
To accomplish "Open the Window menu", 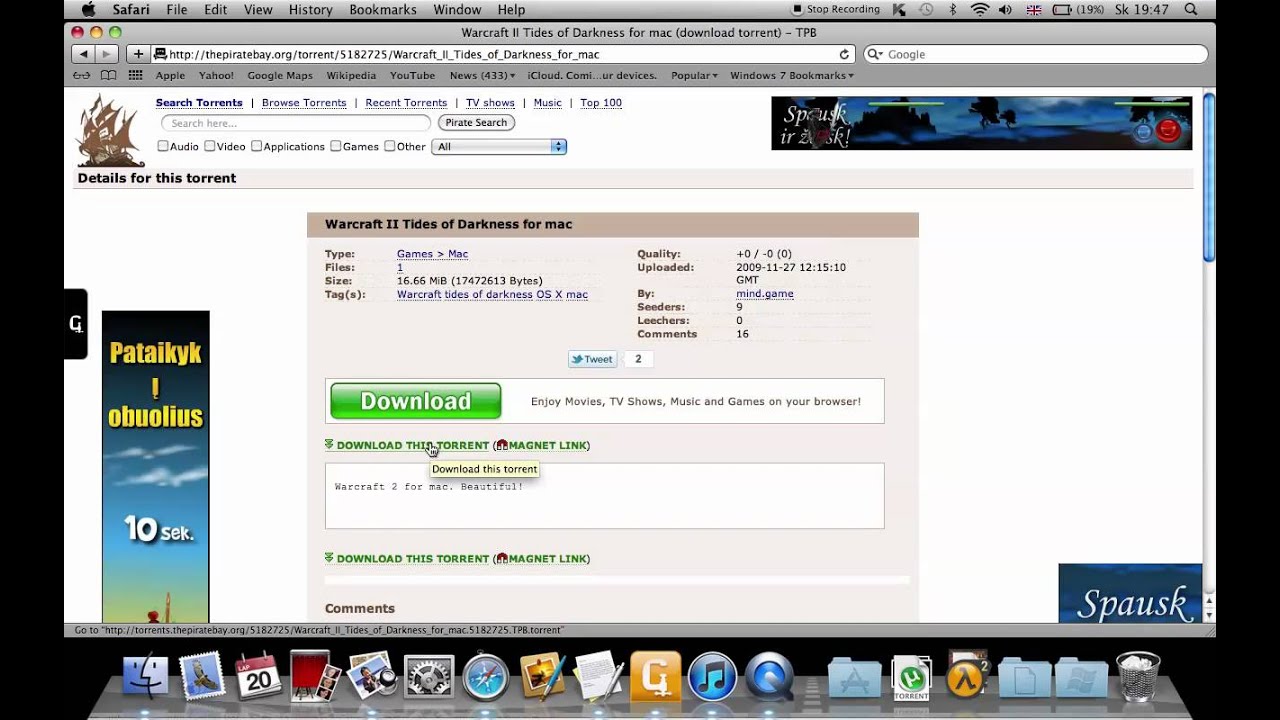I will (x=457, y=10).
